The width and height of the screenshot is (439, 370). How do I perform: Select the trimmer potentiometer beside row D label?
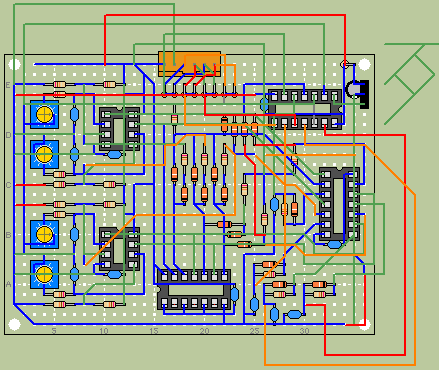(x=44, y=154)
